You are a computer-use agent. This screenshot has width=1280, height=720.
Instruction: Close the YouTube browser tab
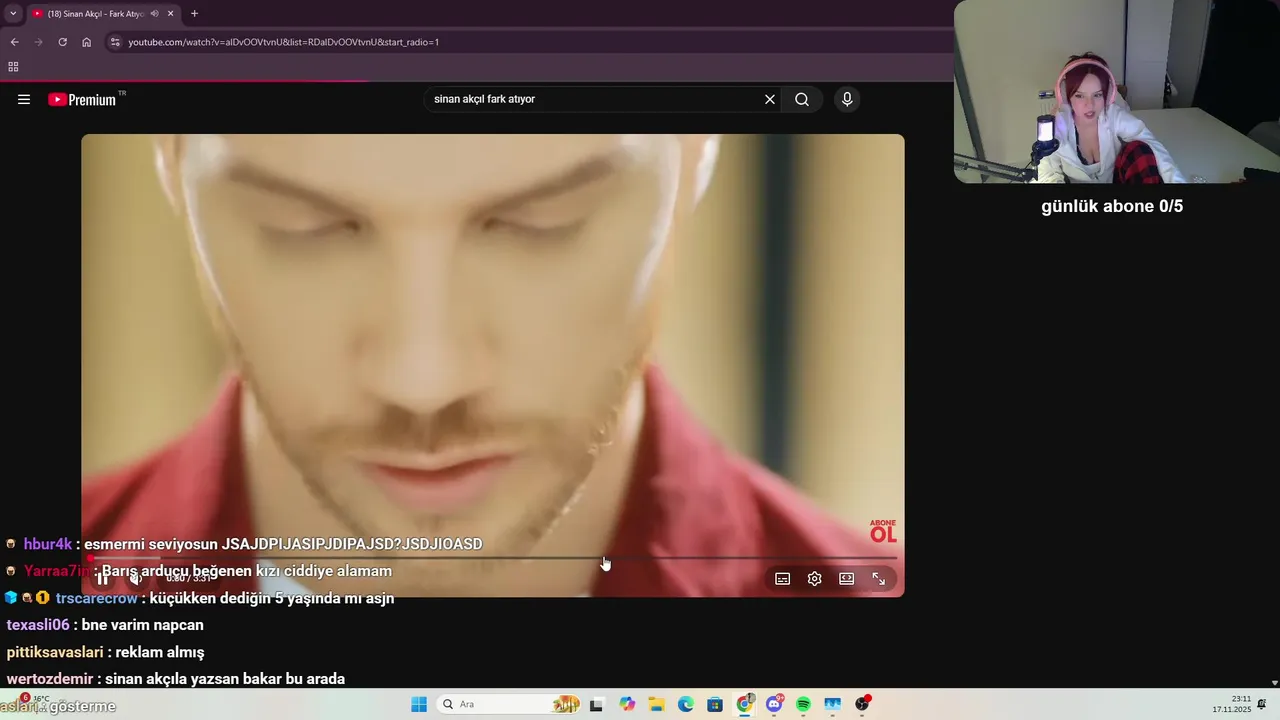171,14
